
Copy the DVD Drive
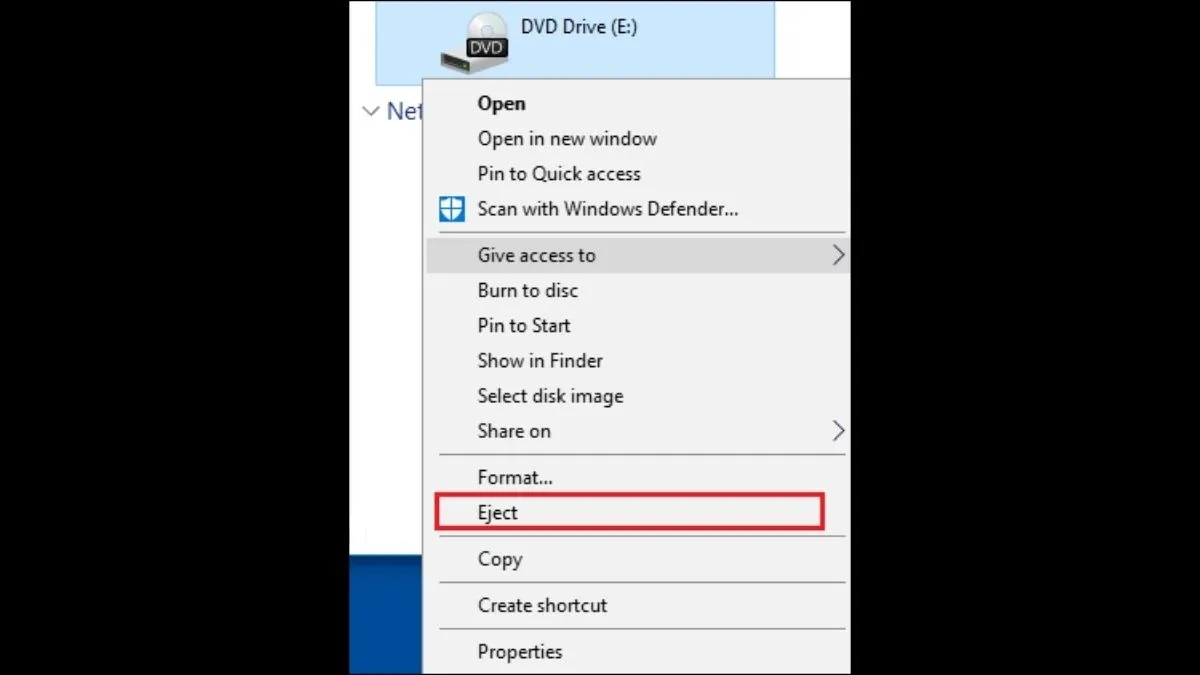[x=500, y=559]
